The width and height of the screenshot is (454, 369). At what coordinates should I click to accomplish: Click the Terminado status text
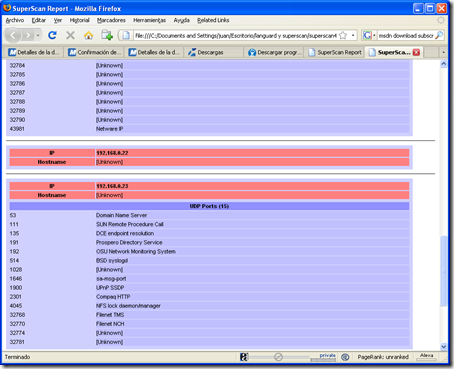(17, 357)
